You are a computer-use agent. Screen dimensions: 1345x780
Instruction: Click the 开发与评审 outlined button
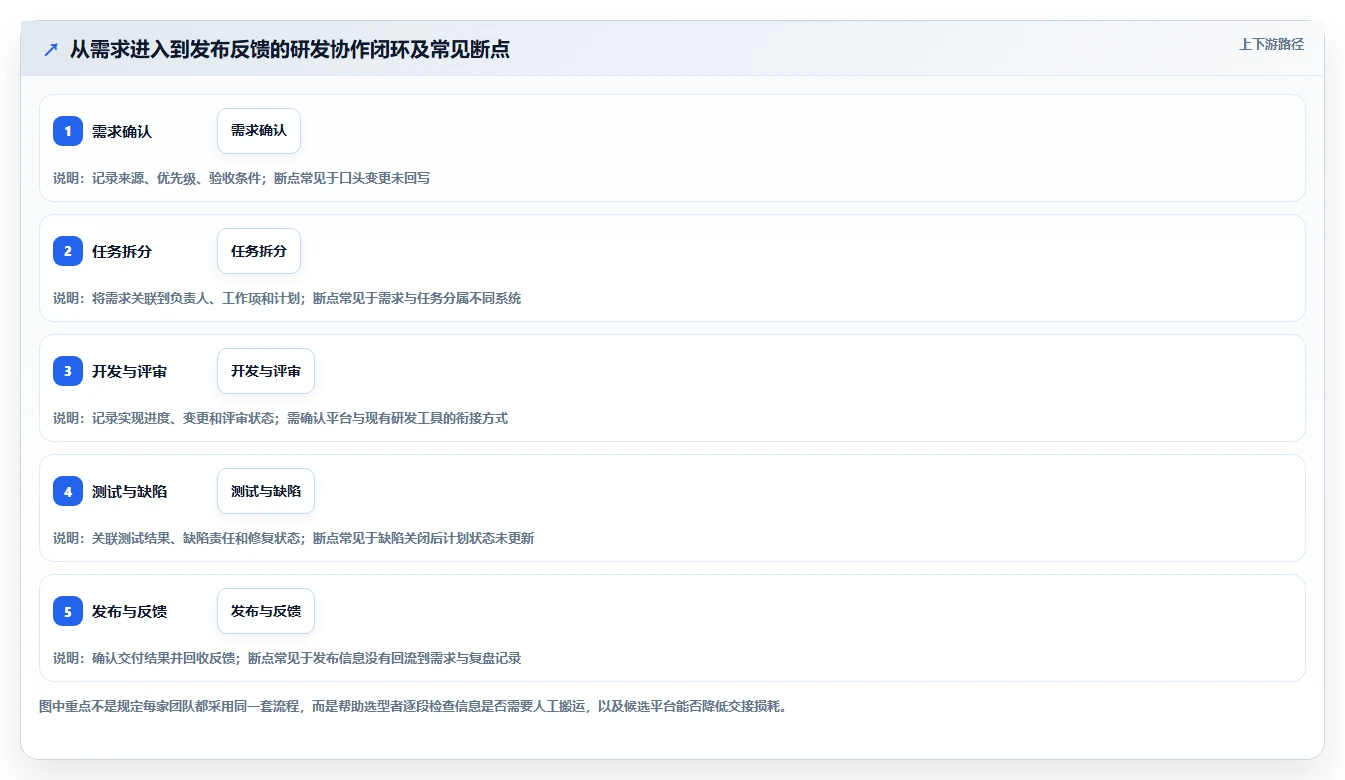point(266,371)
